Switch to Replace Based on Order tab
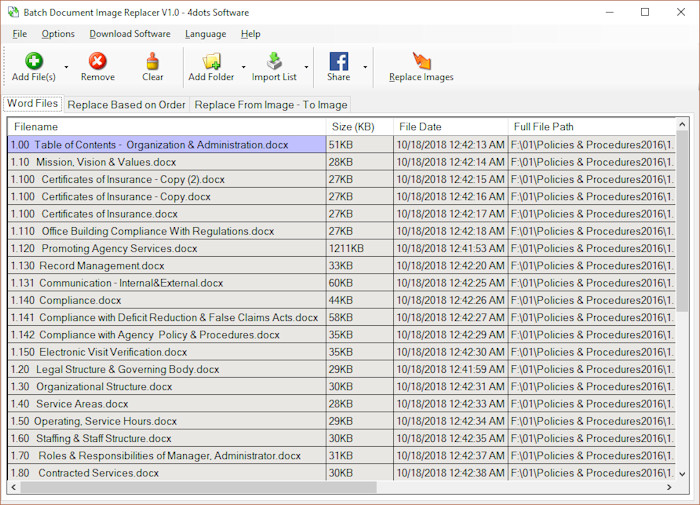The width and height of the screenshot is (700, 505). pos(126,104)
